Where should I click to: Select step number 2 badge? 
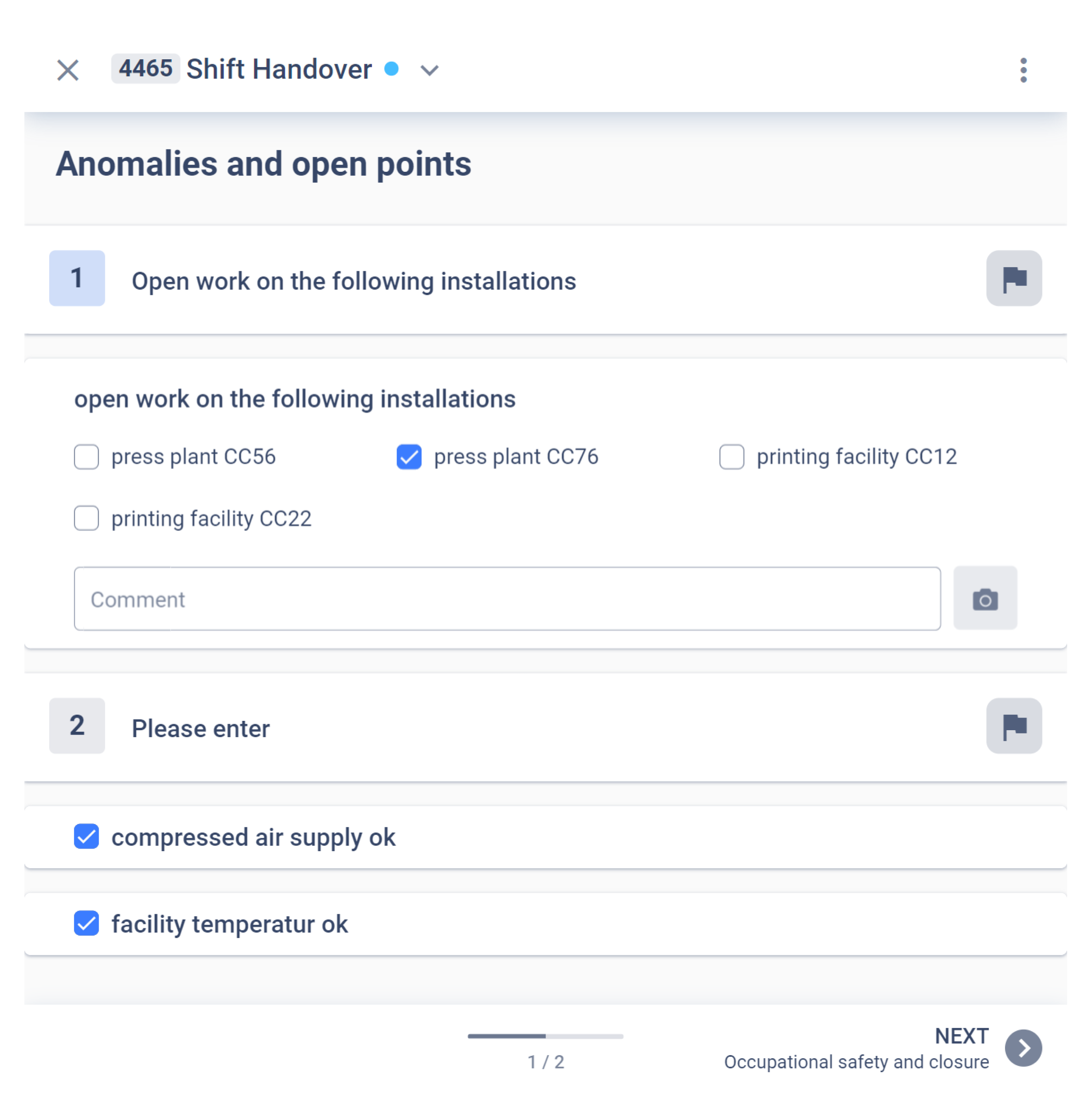tap(77, 726)
